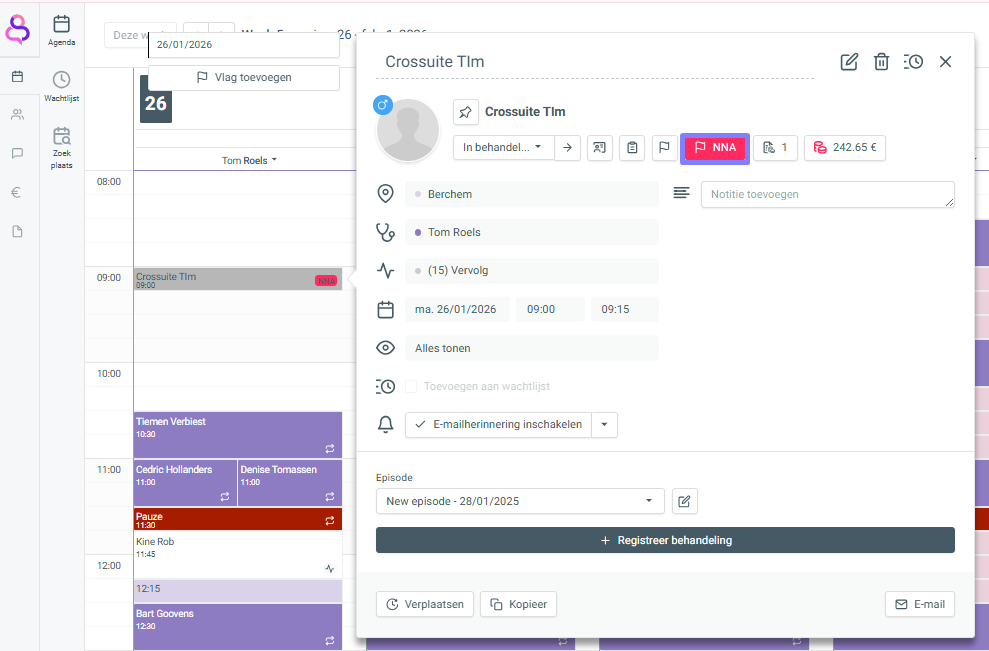Switch to the Agenda tab
The width and height of the screenshot is (989, 651).
coord(61,29)
